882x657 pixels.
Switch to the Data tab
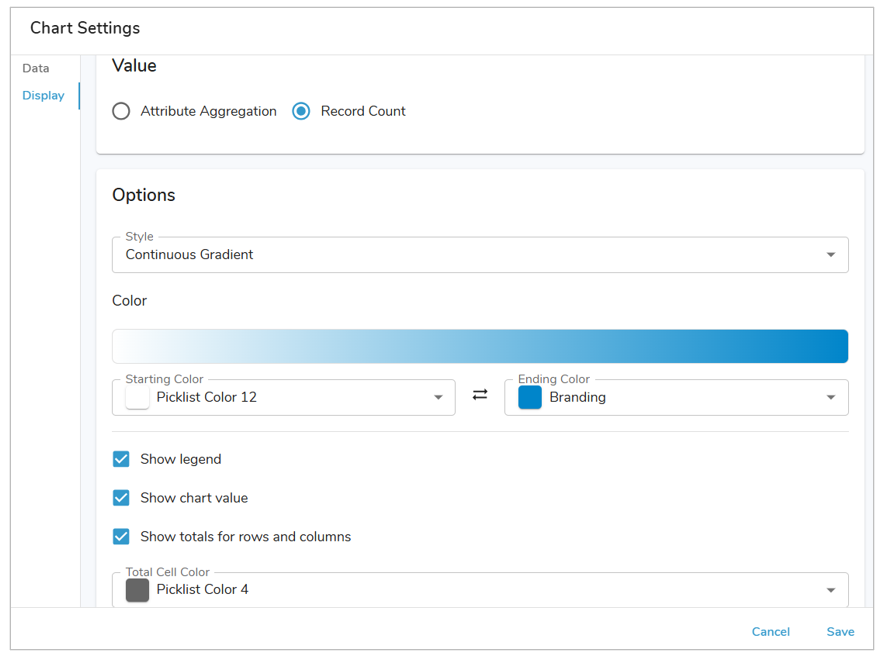pyautogui.click(x=36, y=68)
